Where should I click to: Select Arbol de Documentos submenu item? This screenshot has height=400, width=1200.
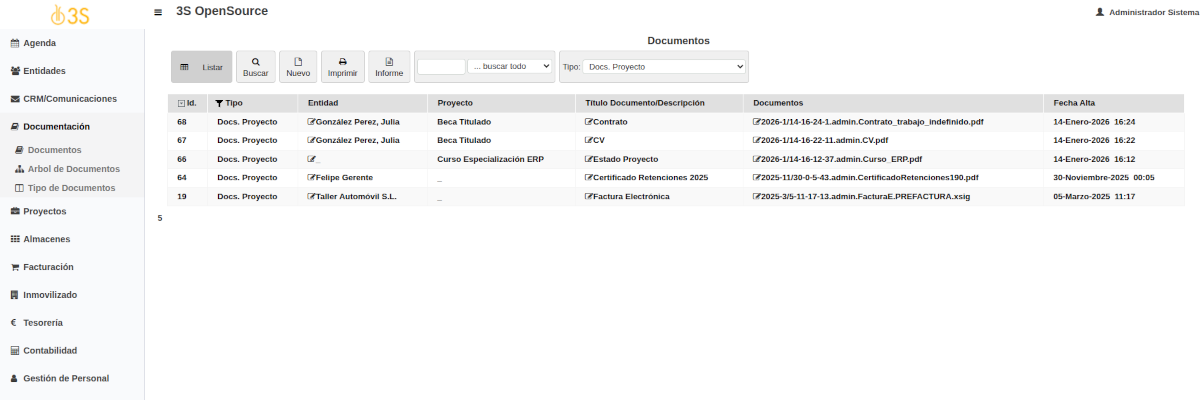(x=73, y=169)
